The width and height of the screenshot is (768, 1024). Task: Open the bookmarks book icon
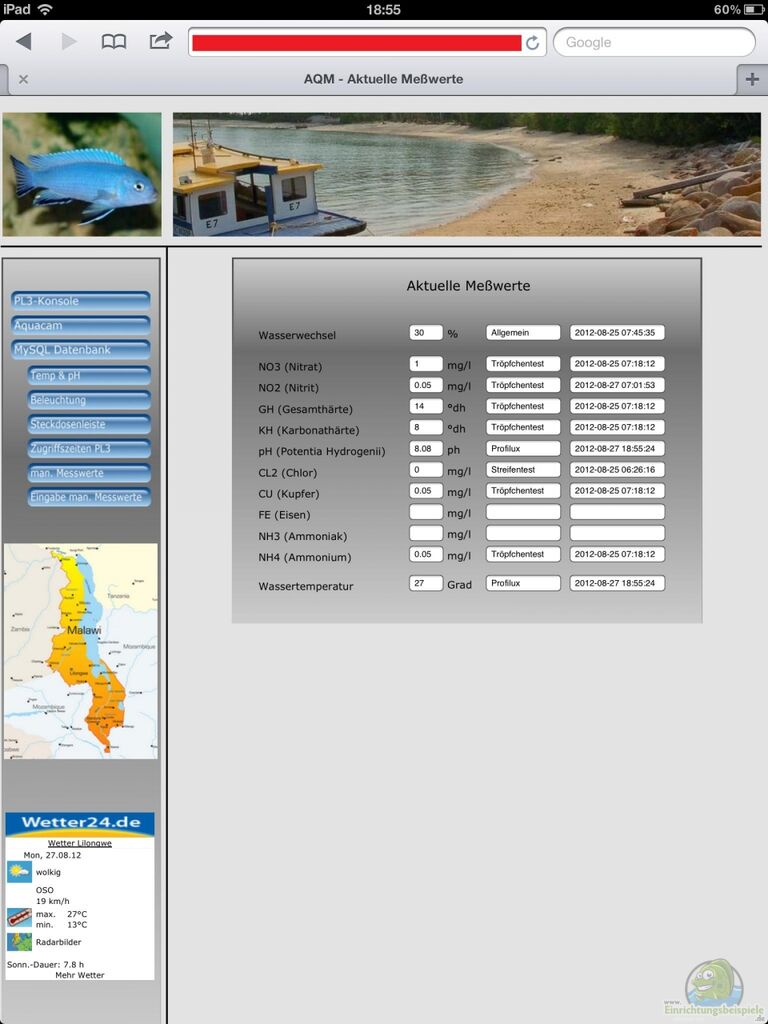[x=114, y=42]
